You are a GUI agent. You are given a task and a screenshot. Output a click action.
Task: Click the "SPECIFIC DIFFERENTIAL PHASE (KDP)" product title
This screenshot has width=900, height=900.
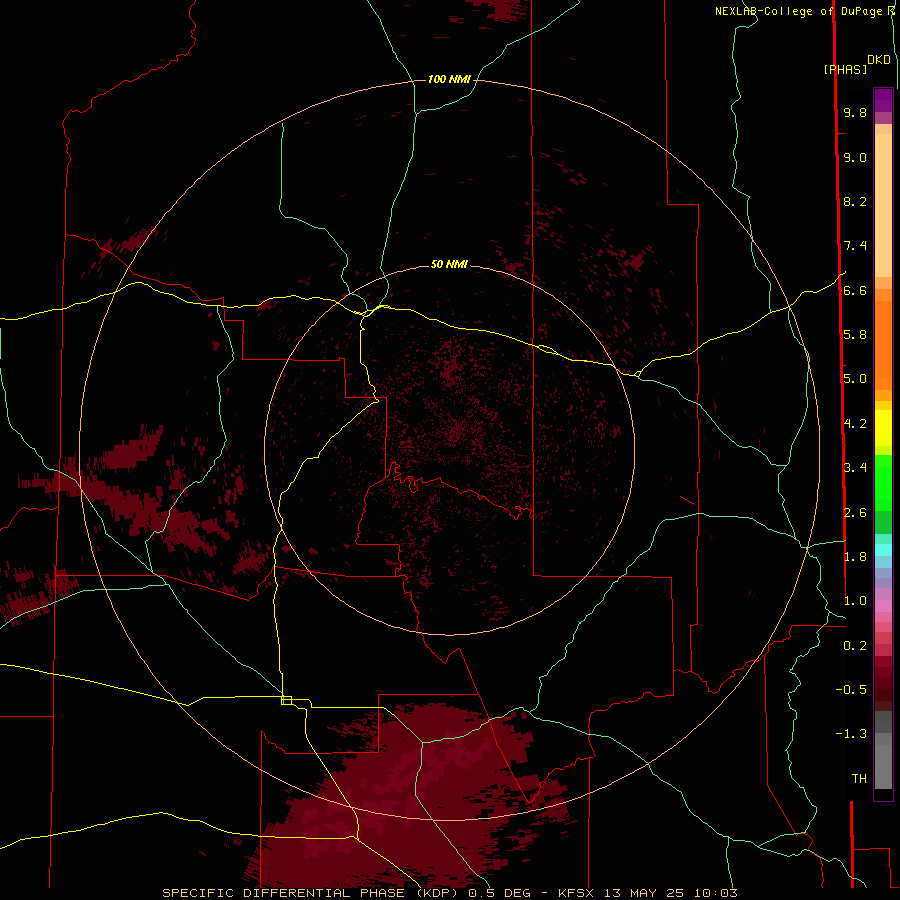pyautogui.click(x=312, y=893)
